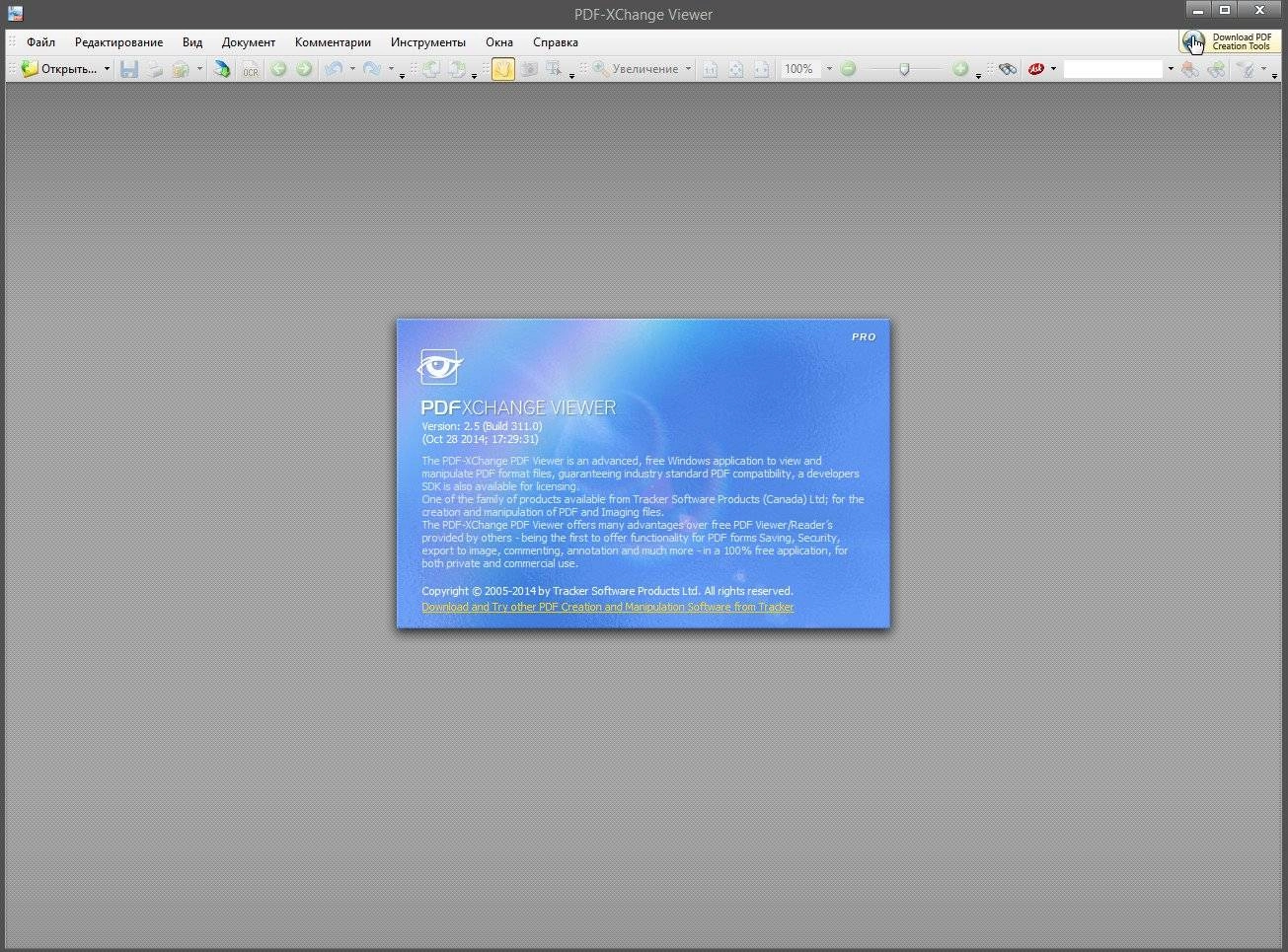Click the PDF-XChange app icon in title bar
Viewport: 1288px width, 952px height.
(x=15, y=14)
